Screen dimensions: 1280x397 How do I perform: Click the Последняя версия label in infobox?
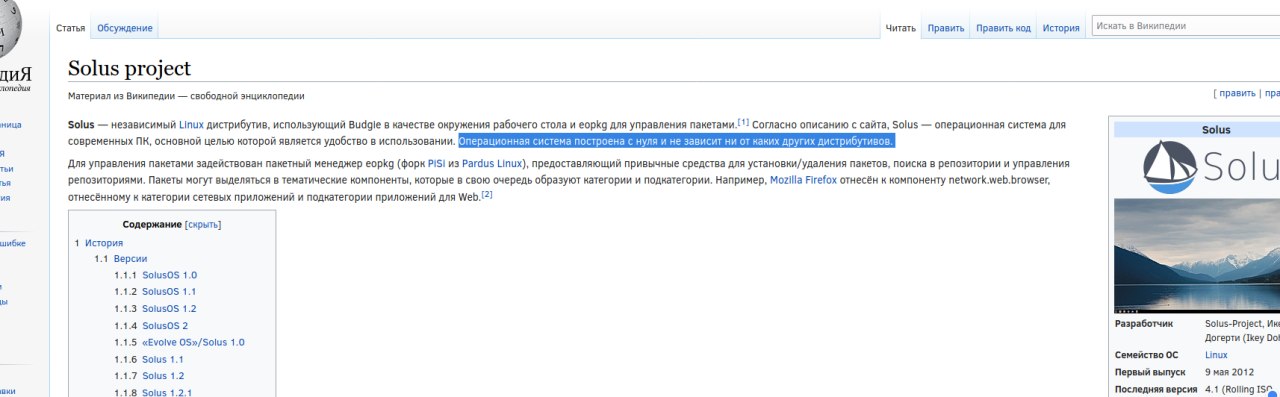pos(1156,389)
